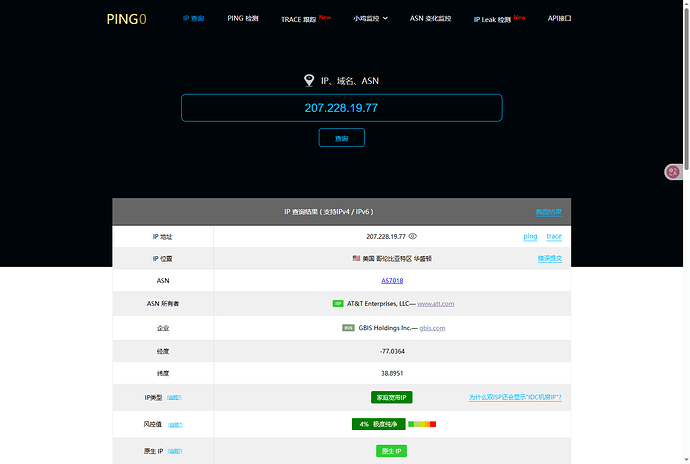Open the PING 检测 navigation item
The width and height of the screenshot is (690, 464).
tap(242, 18)
